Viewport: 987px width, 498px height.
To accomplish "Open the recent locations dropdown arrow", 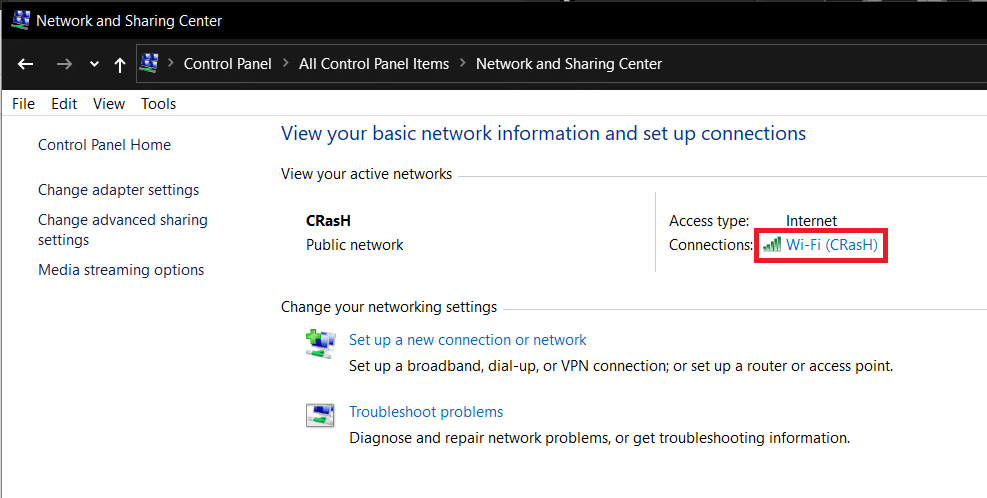I will coord(94,64).
